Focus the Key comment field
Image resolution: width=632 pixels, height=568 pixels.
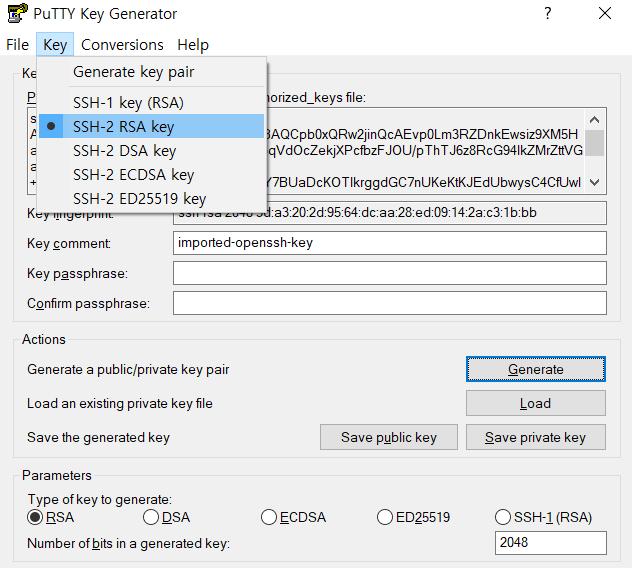click(x=390, y=243)
